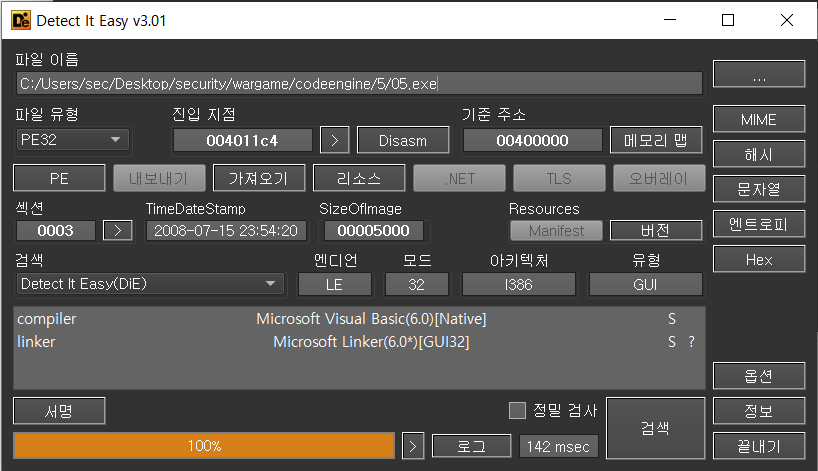Open the 로그 (log) button
This screenshot has width=818, height=471.
tap(472, 446)
